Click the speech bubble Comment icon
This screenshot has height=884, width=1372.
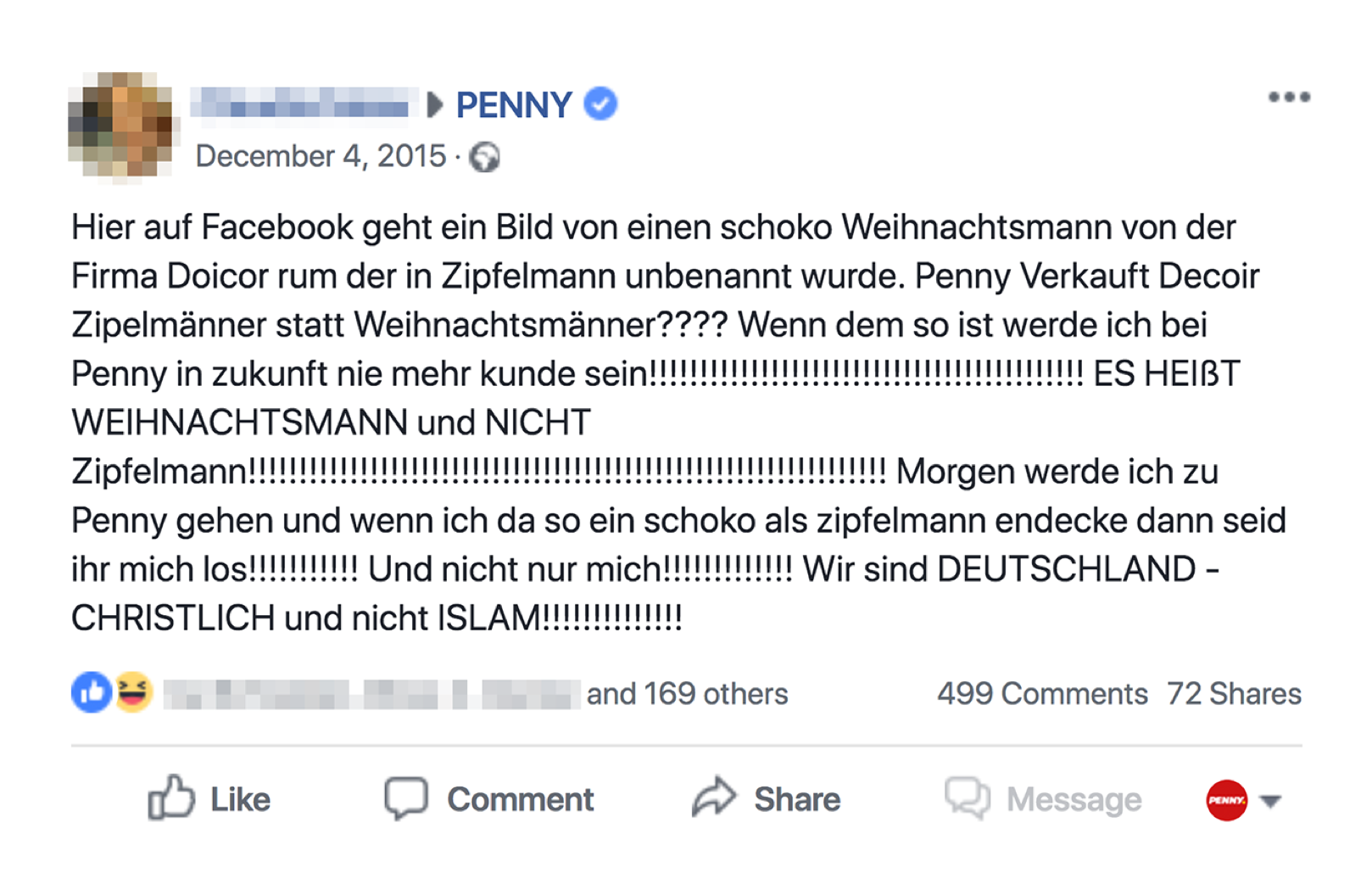406,798
